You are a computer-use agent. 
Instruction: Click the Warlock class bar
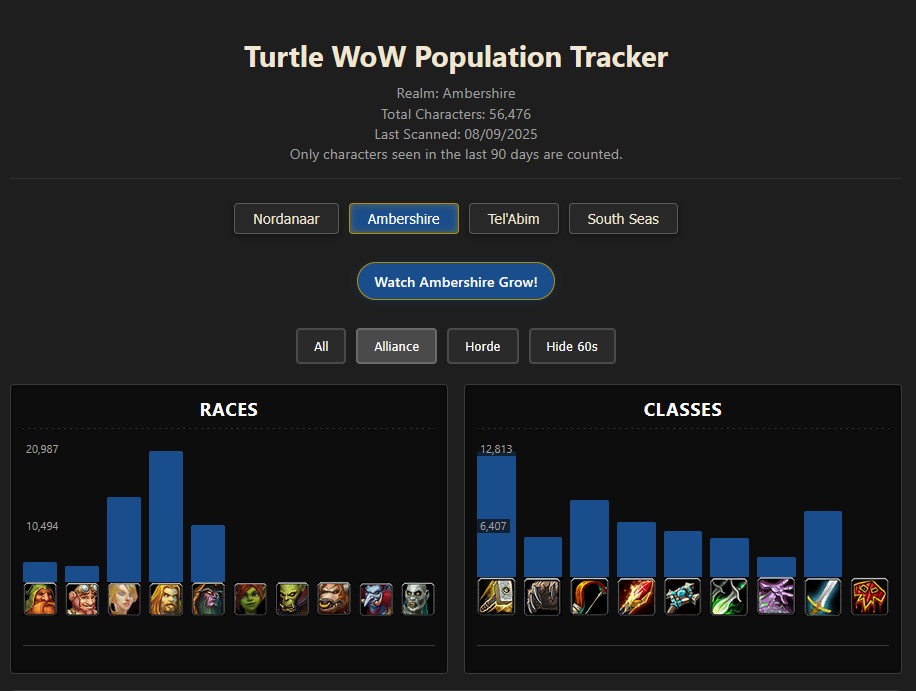click(x=776, y=567)
